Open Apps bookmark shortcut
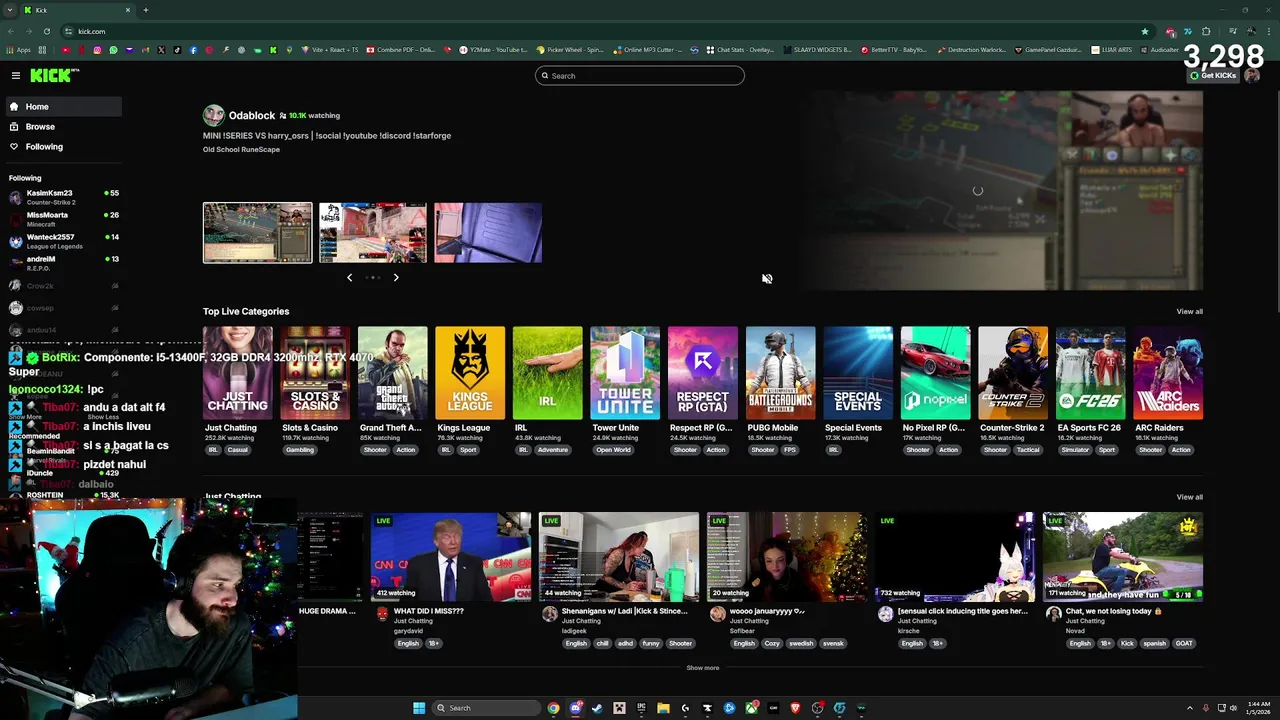The image size is (1280, 720). tap(19, 50)
